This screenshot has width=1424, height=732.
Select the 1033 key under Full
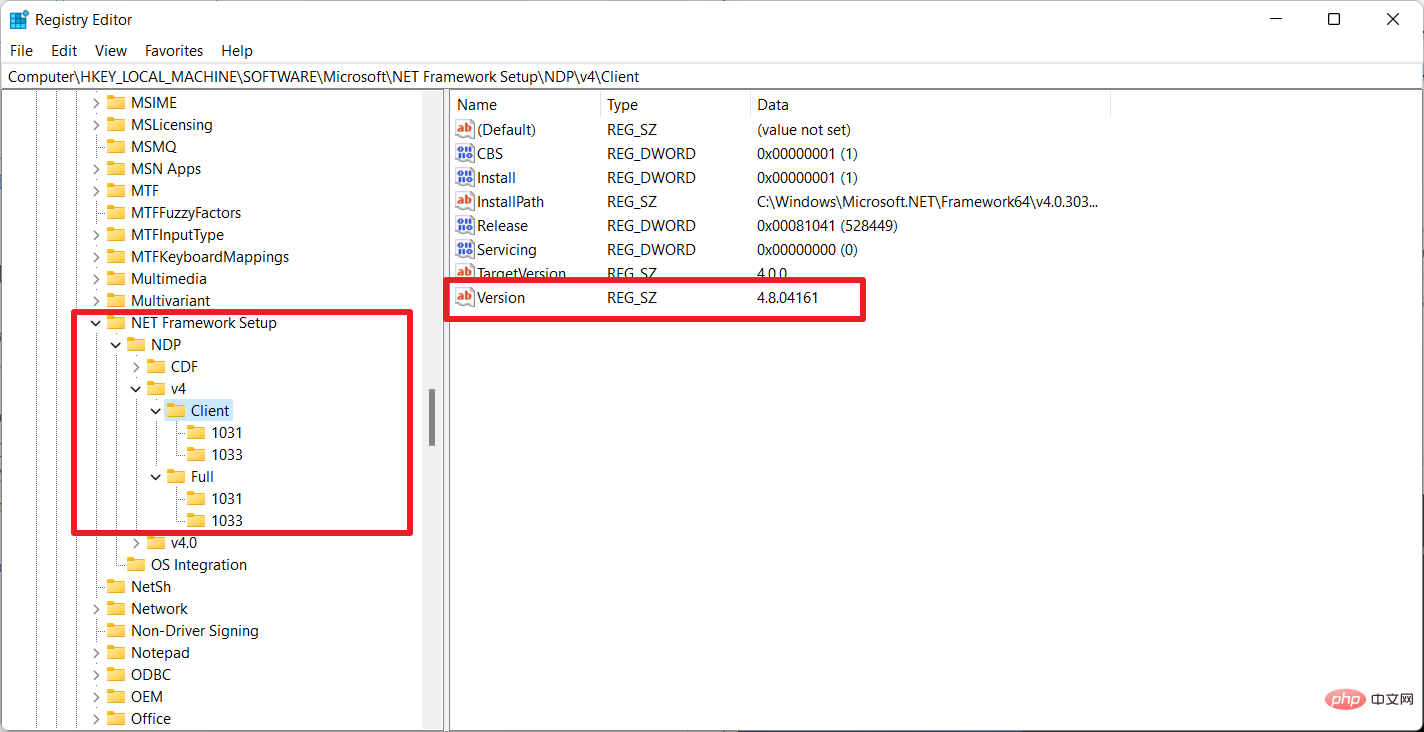pos(227,520)
